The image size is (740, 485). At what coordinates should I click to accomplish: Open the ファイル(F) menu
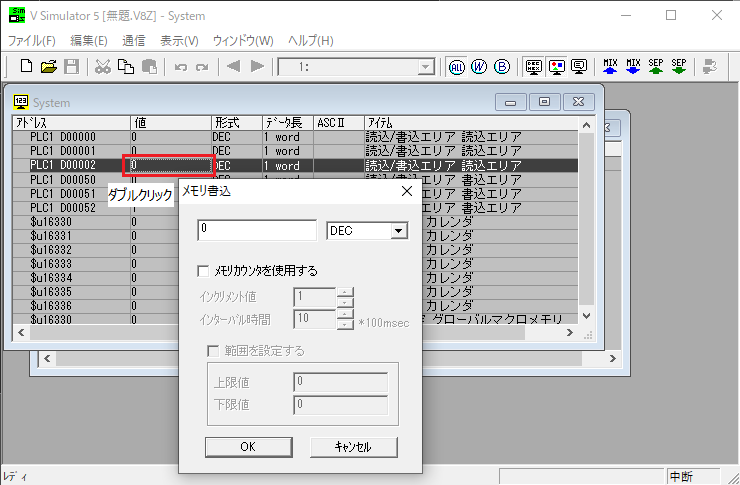pos(32,41)
